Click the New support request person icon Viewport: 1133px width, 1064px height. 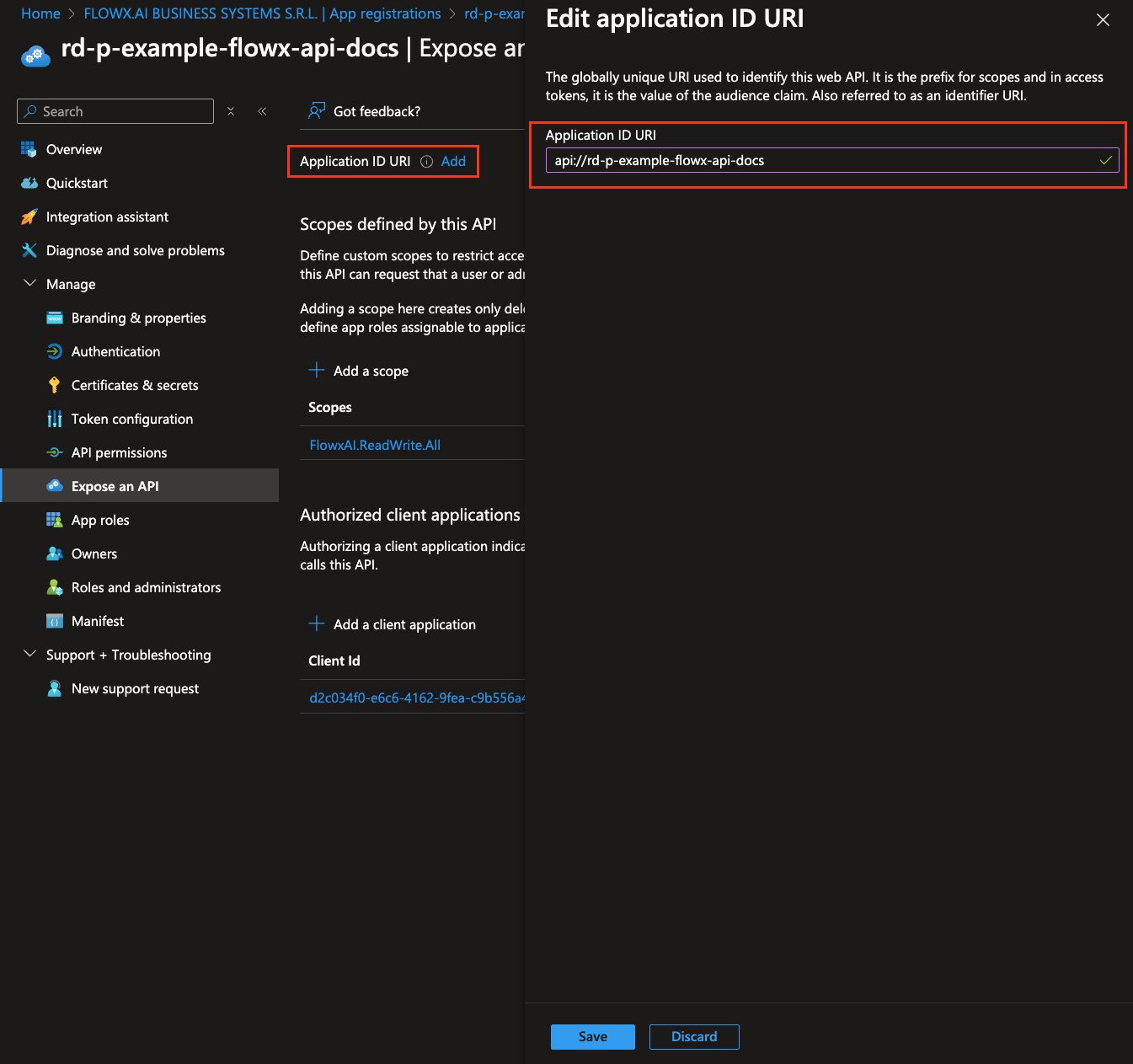(55, 688)
